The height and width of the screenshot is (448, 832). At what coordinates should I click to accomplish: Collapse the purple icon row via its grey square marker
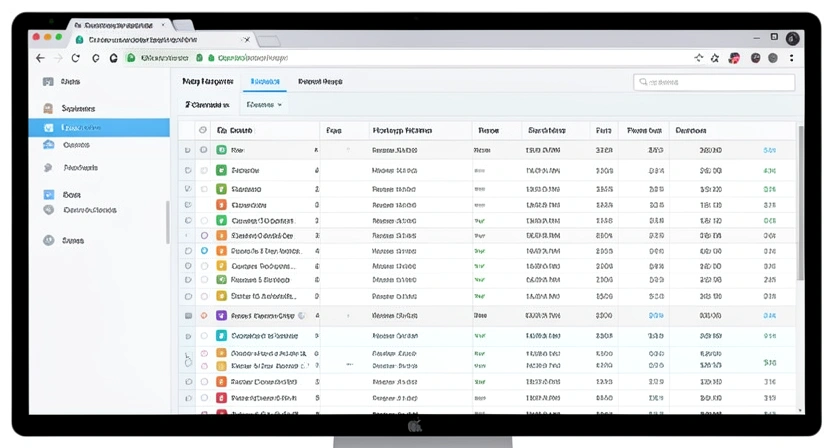[x=188, y=315]
